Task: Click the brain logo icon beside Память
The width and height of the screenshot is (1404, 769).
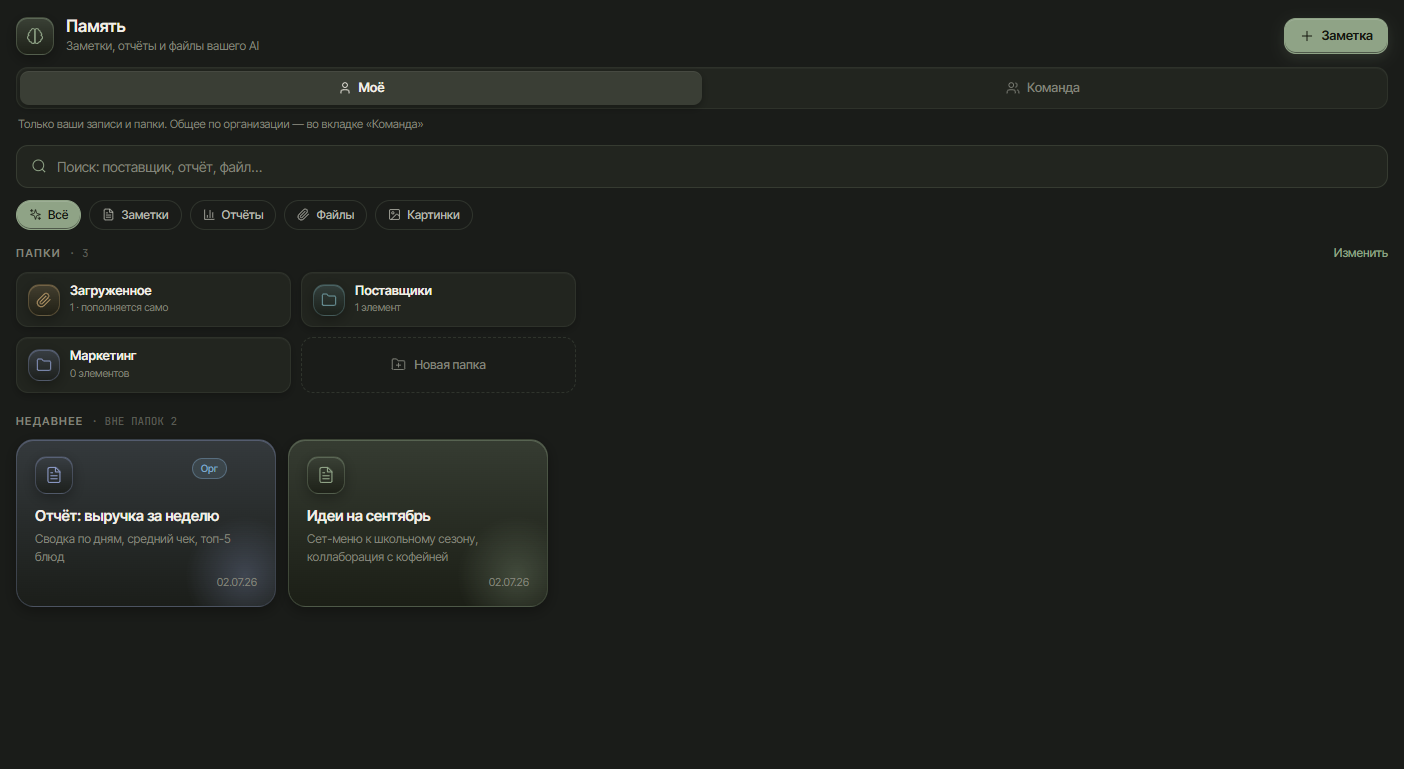Action: [x=35, y=36]
